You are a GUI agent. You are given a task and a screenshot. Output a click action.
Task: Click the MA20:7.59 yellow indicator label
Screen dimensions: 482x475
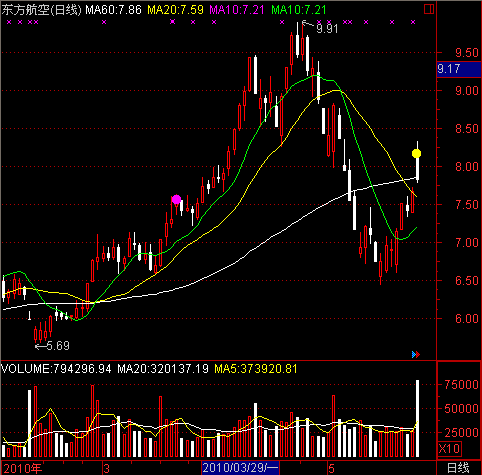pyautogui.click(x=175, y=10)
